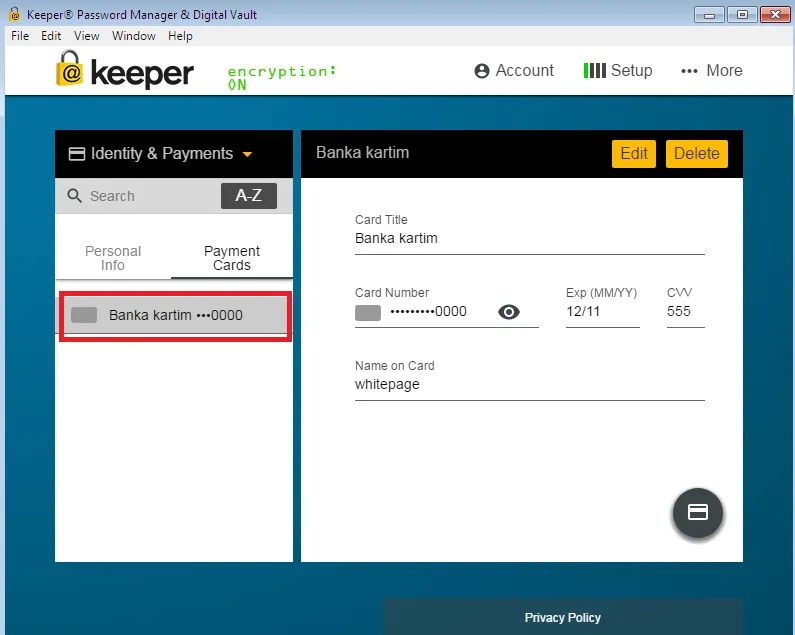Click the expiration value 12/11
The height and width of the screenshot is (635, 795).
click(x=583, y=311)
